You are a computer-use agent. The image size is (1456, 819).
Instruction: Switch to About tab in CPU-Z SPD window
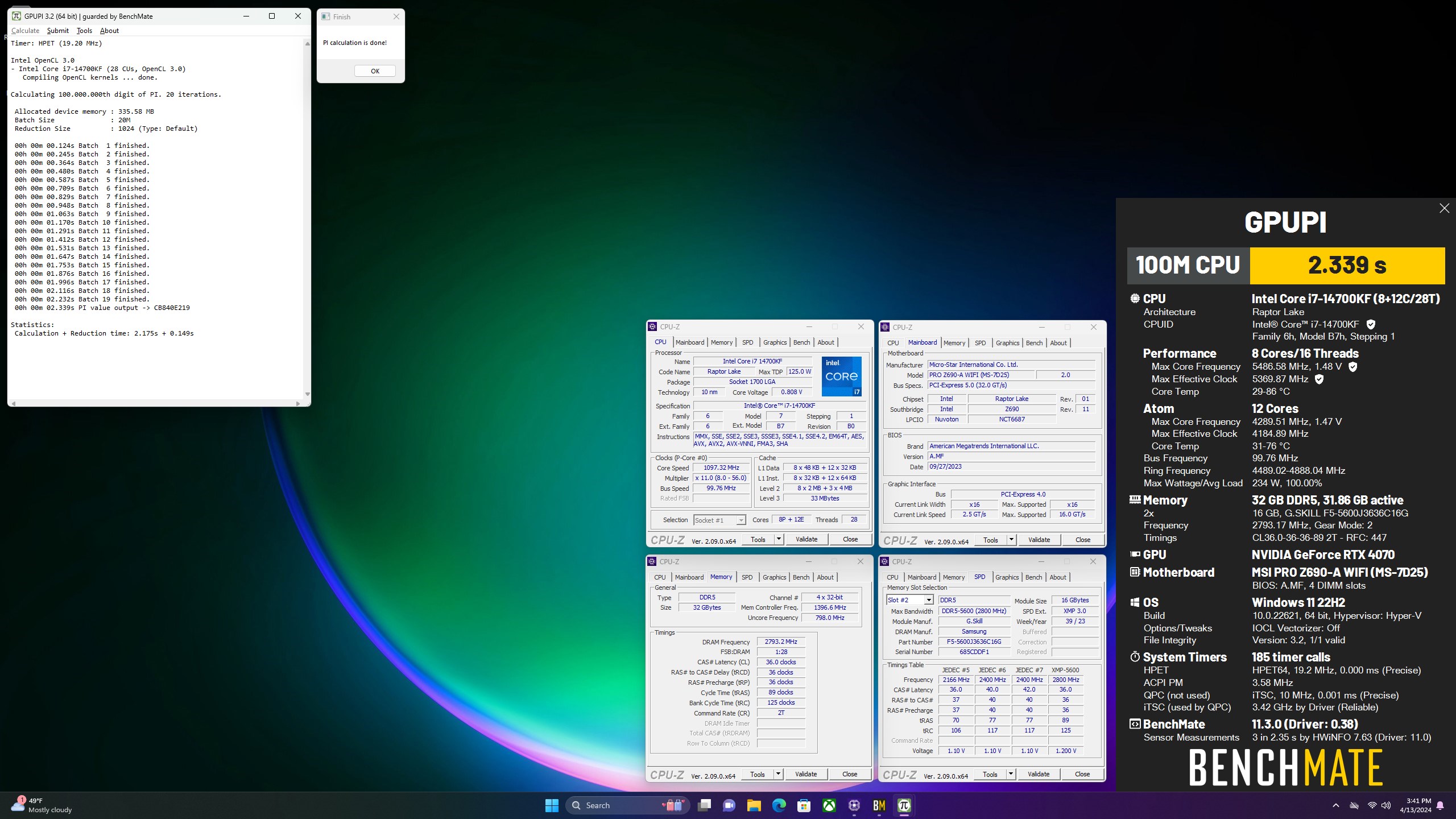click(x=1057, y=577)
